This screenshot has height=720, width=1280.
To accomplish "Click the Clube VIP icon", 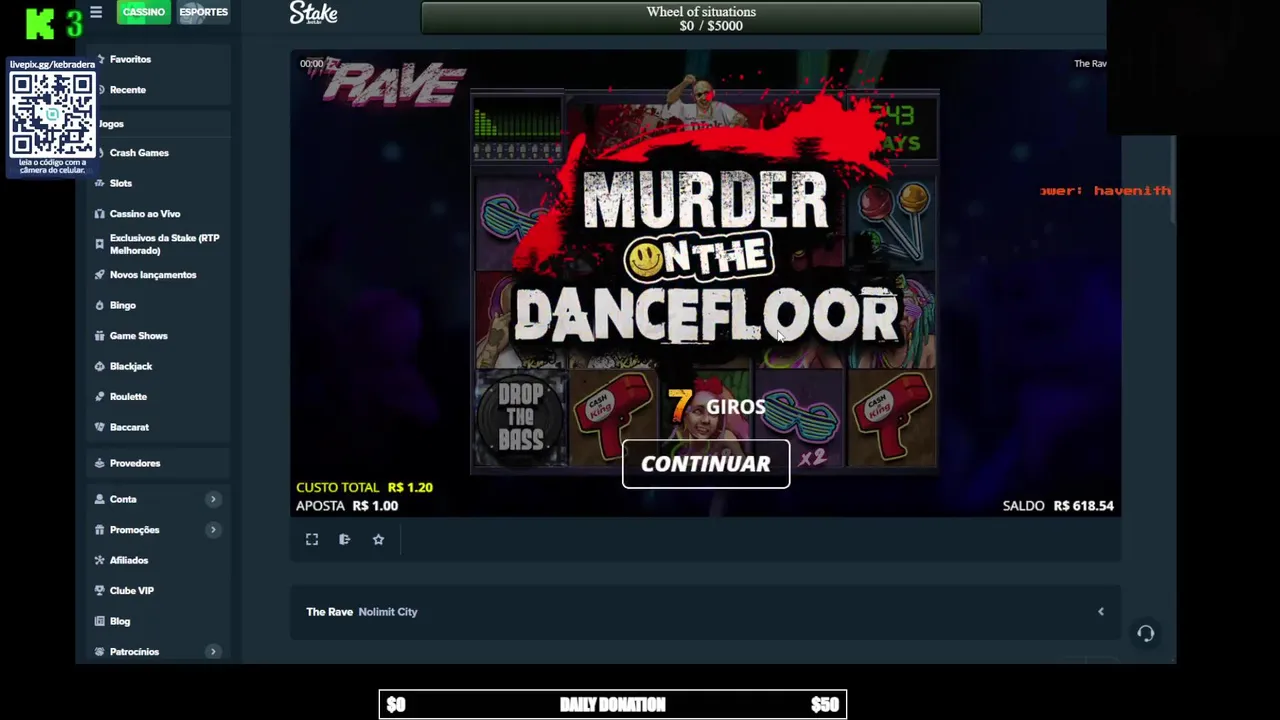I will point(100,591).
